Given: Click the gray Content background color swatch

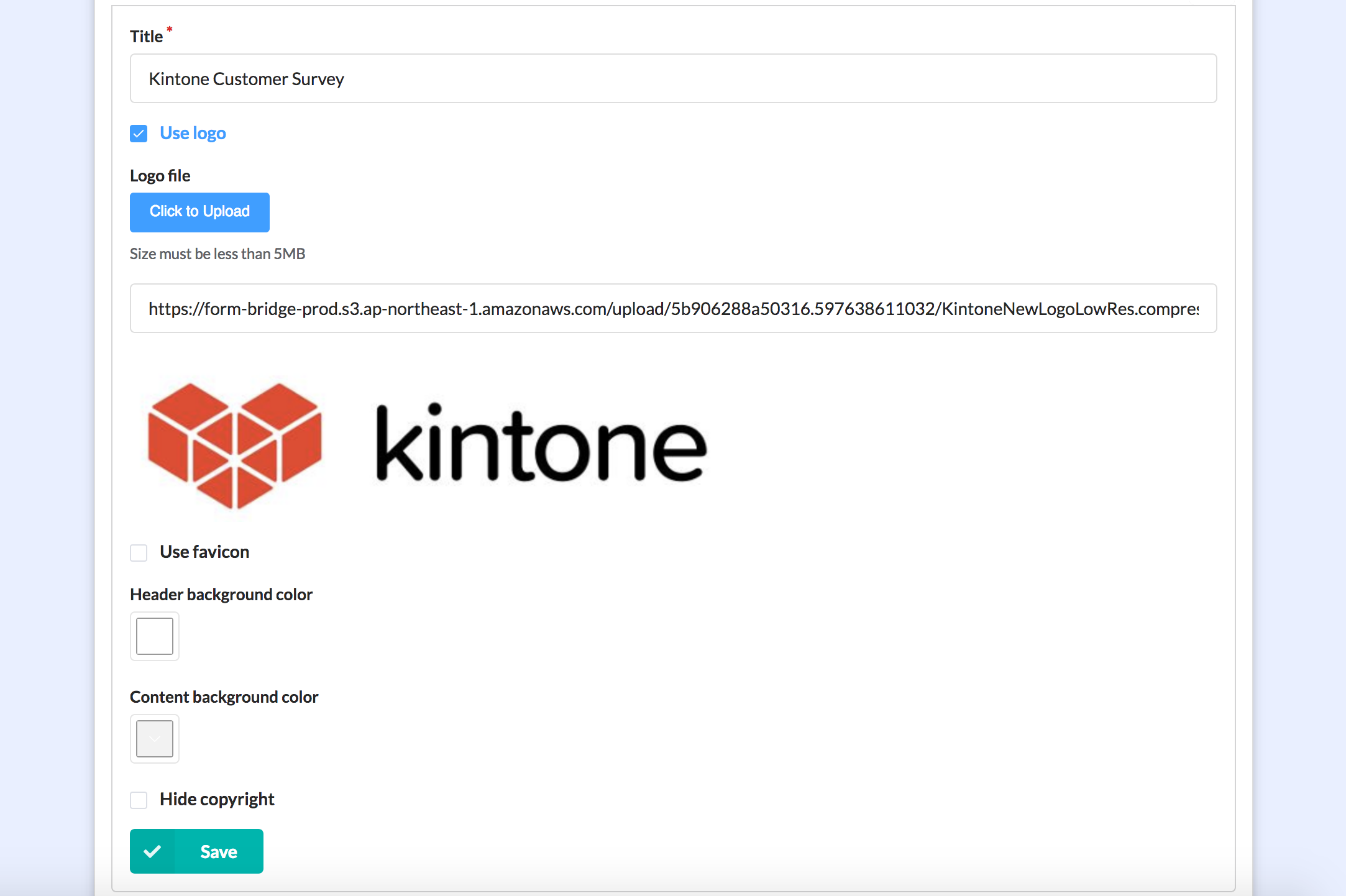Looking at the screenshot, I should pos(154,739).
